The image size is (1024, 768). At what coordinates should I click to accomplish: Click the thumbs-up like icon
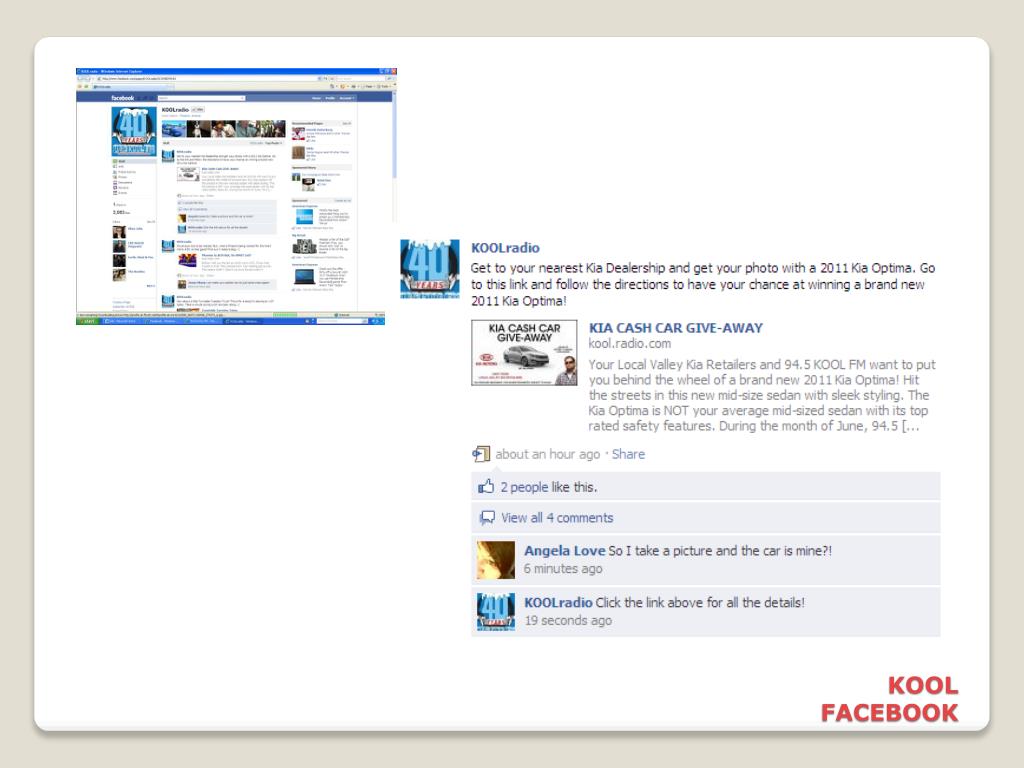click(x=486, y=487)
